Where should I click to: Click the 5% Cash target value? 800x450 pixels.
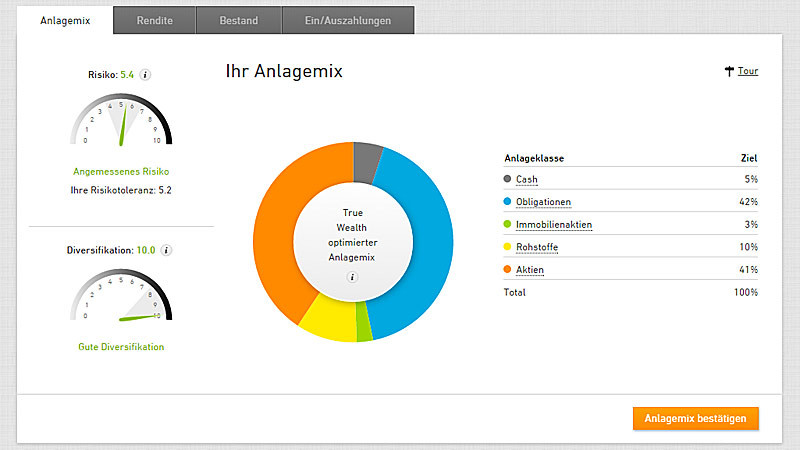[x=751, y=180]
